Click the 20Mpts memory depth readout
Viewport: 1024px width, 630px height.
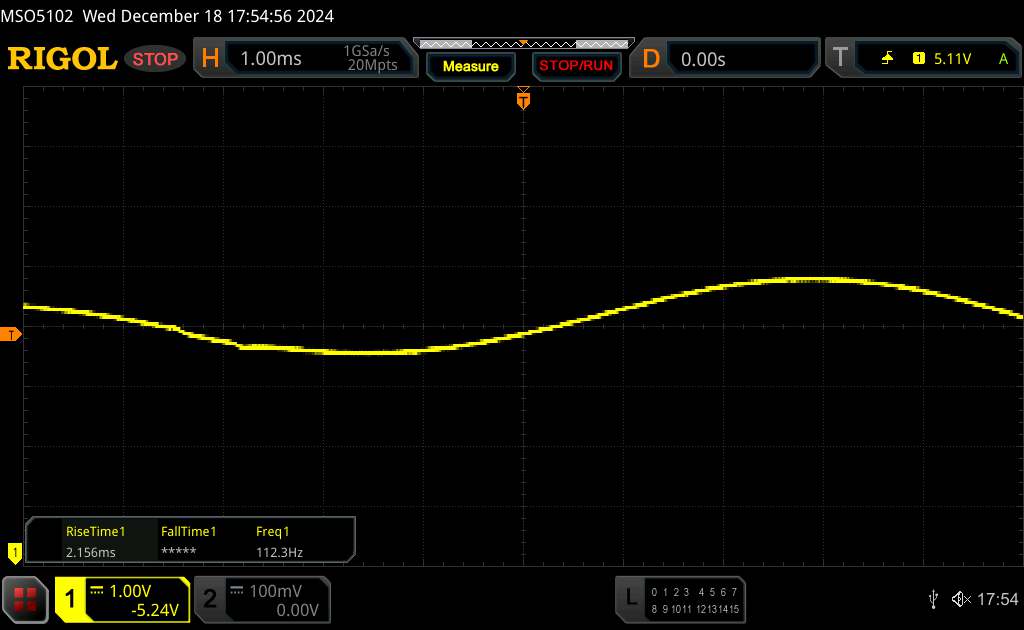pyautogui.click(x=372, y=65)
